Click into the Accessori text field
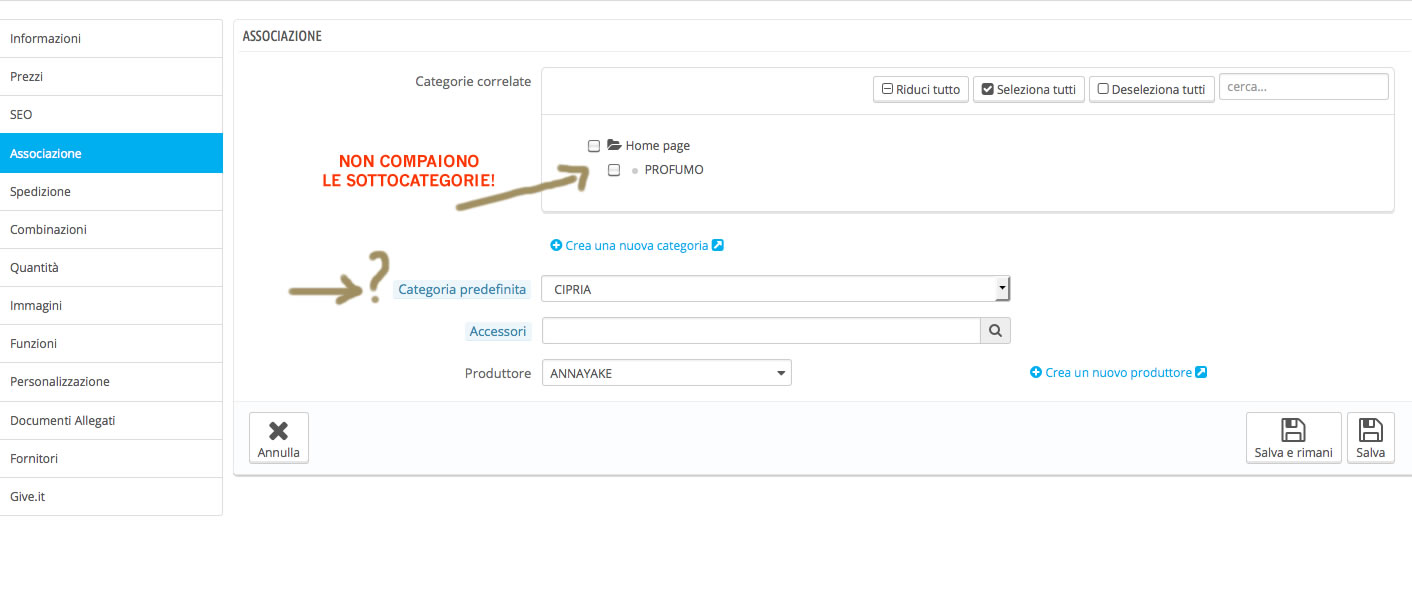This screenshot has height=593, width=1412. (761, 330)
